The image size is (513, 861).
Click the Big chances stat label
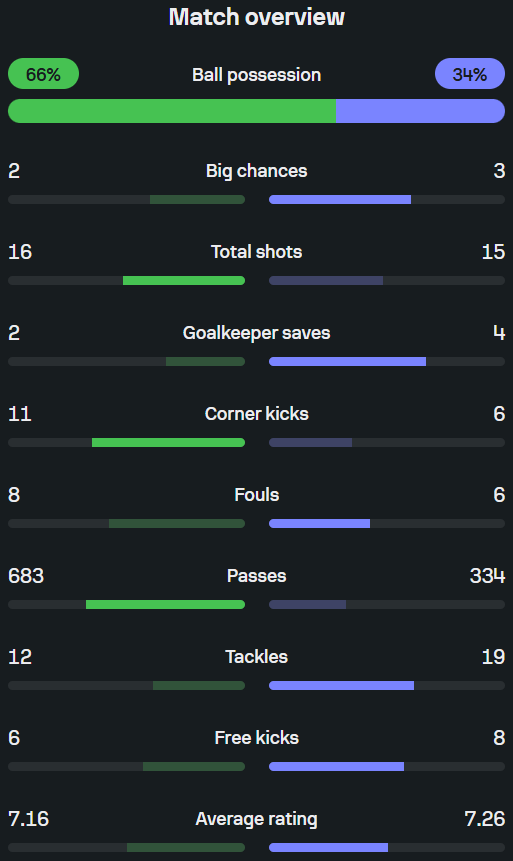tap(256, 171)
